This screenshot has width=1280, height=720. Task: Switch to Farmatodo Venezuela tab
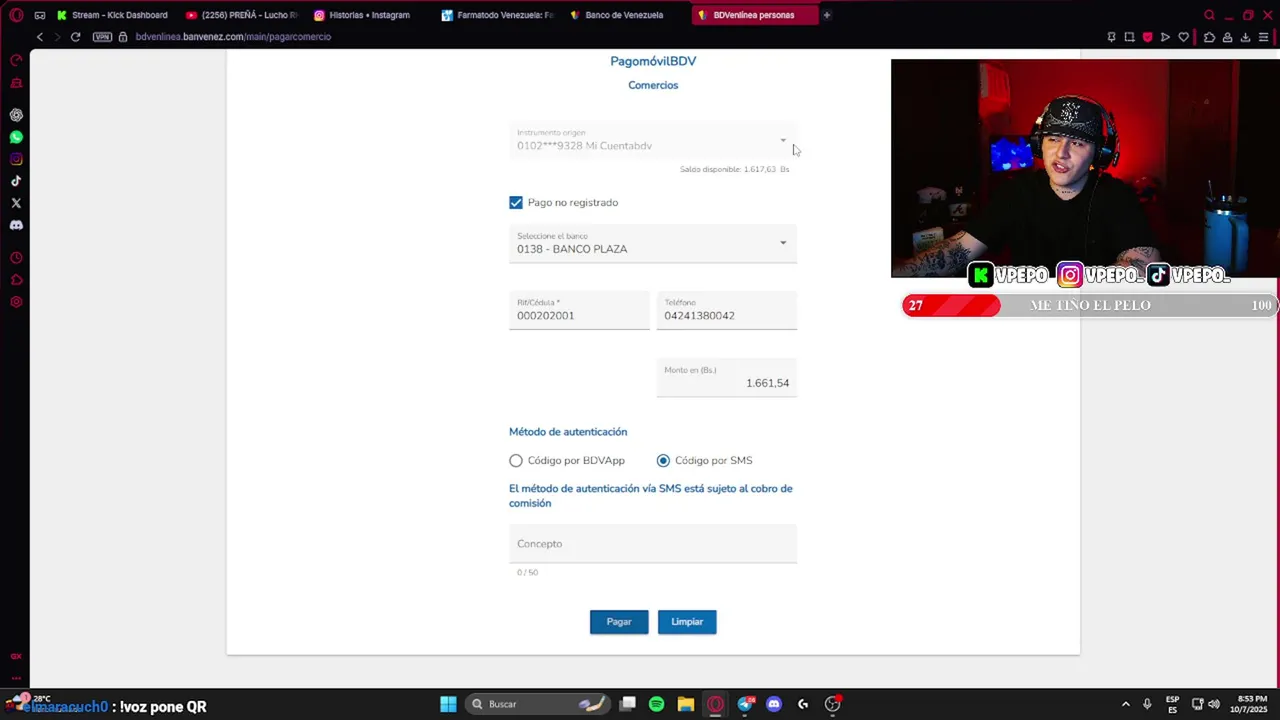500,15
